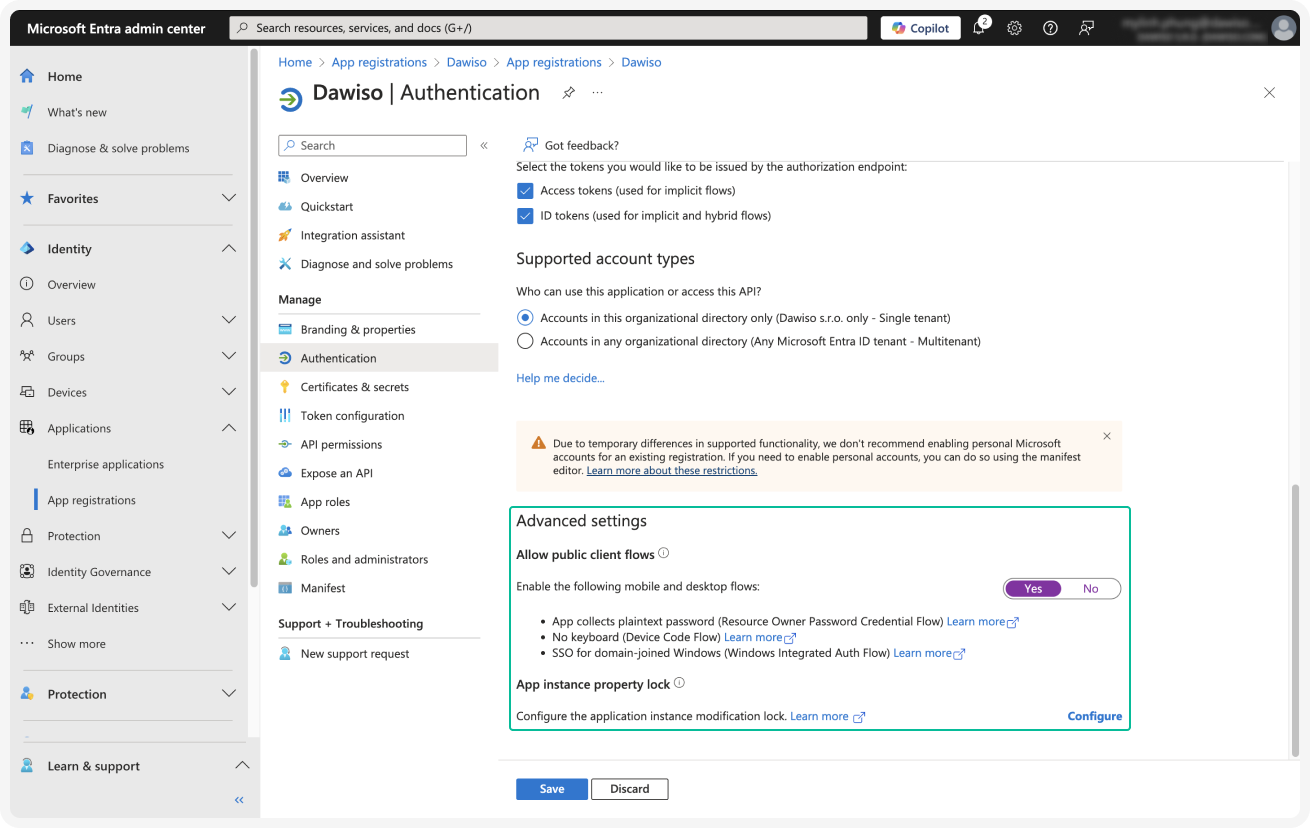The height and width of the screenshot is (828, 1310).
Task: Open the more options ellipsis by title
Action: (597, 93)
